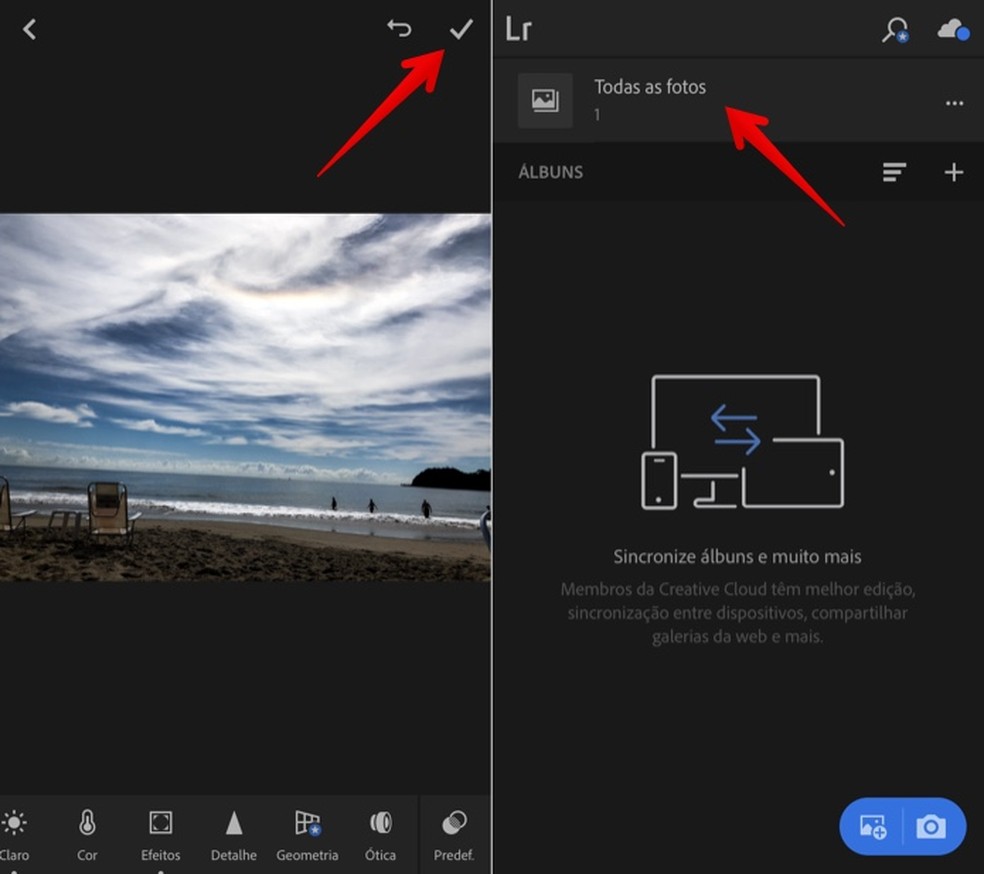Open the Claro light adjustments
984x874 pixels.
click(x=14, y=834)
